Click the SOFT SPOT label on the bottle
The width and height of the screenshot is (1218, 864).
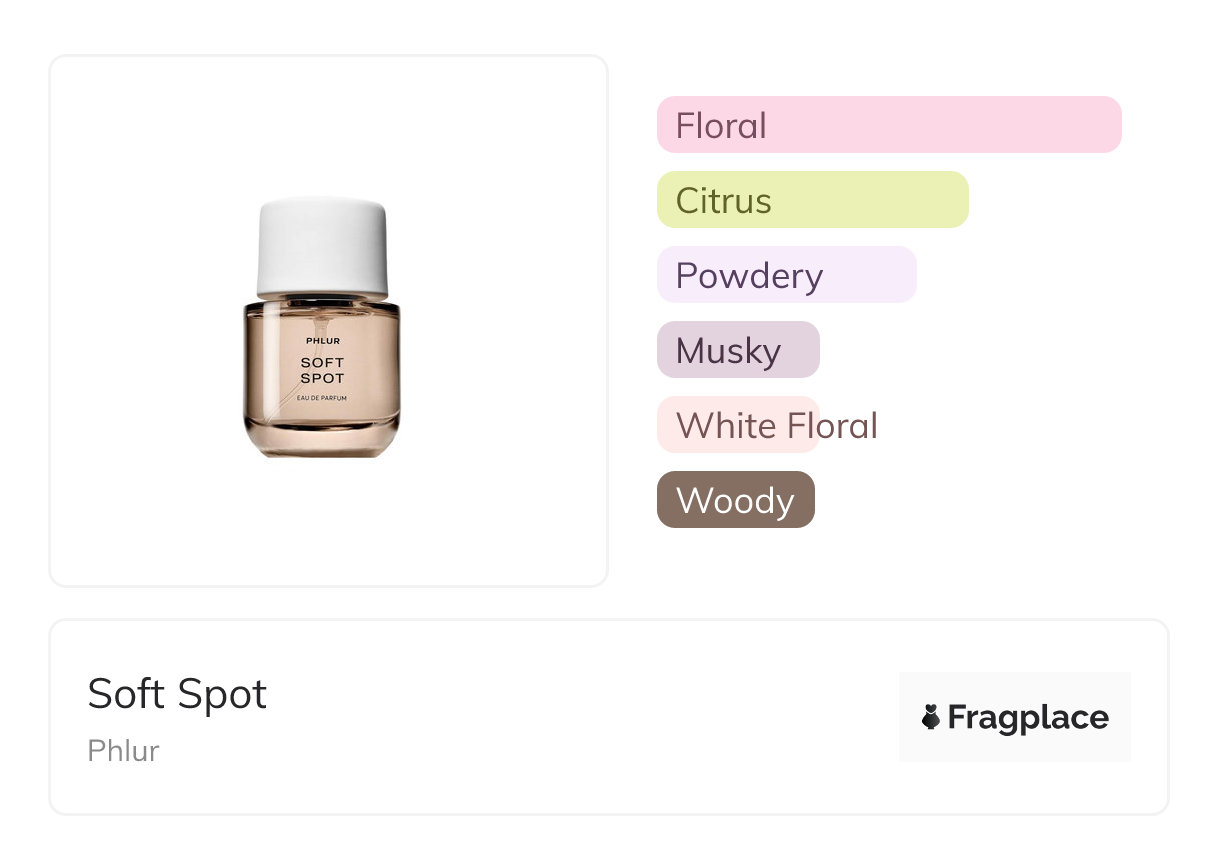pyautogui.click(x=322, y=370)
